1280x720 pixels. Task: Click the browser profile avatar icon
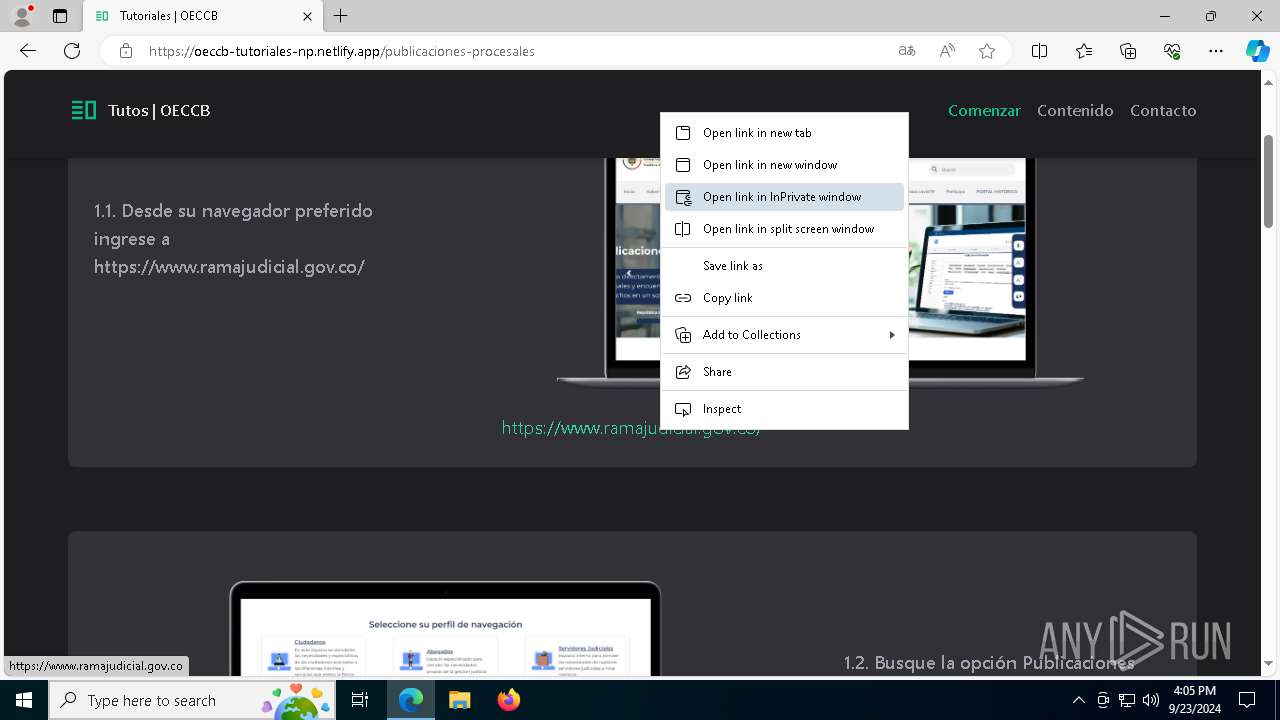pos(21,16)
